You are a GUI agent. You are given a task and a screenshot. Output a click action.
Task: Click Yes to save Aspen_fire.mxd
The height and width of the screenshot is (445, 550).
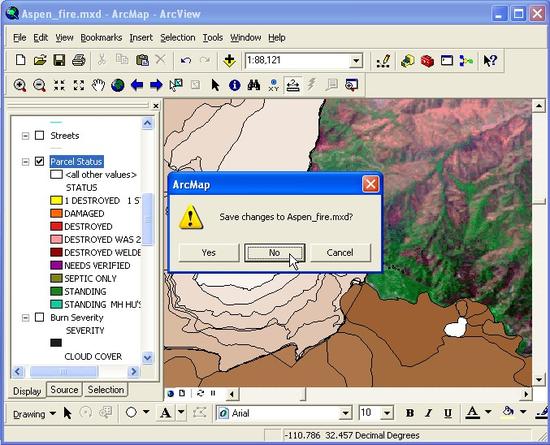(209, 252)
